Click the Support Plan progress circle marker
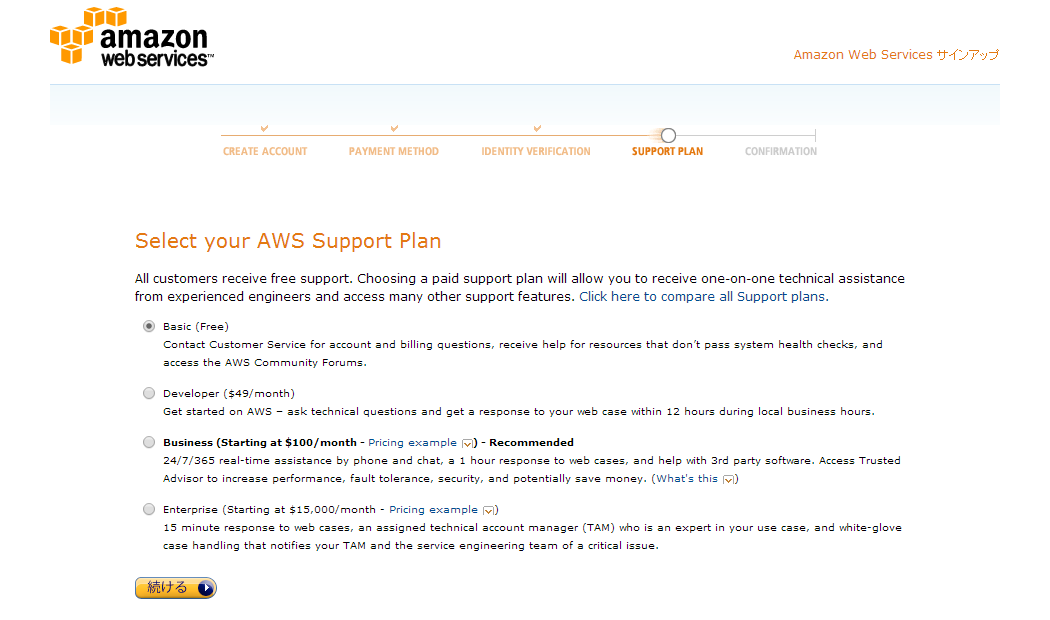 [668, 135]
